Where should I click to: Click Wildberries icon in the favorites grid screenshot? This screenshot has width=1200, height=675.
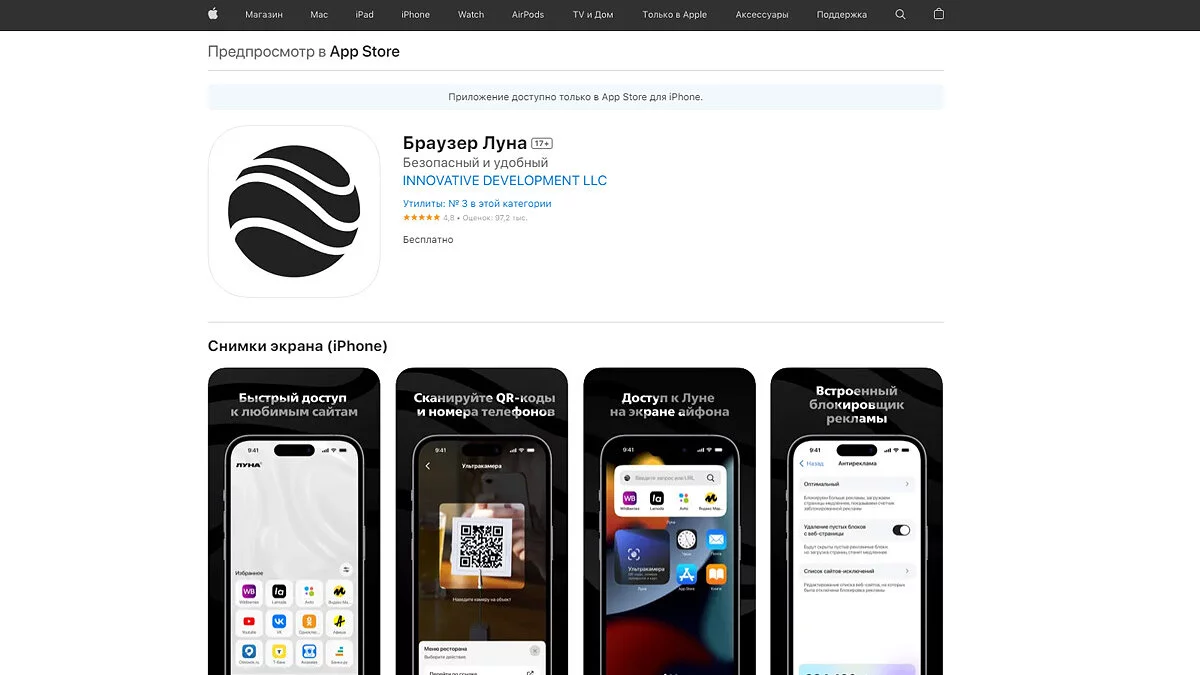click(249, 591)
